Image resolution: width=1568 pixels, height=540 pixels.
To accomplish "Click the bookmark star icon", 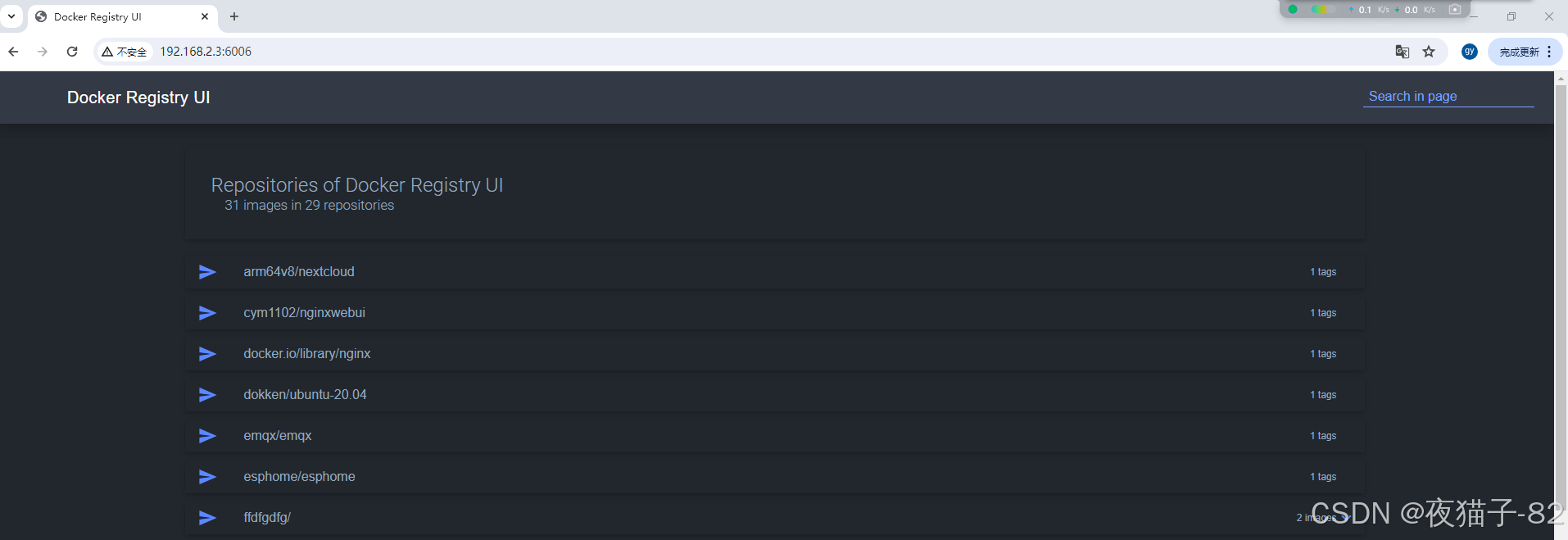I will 1429,51.
